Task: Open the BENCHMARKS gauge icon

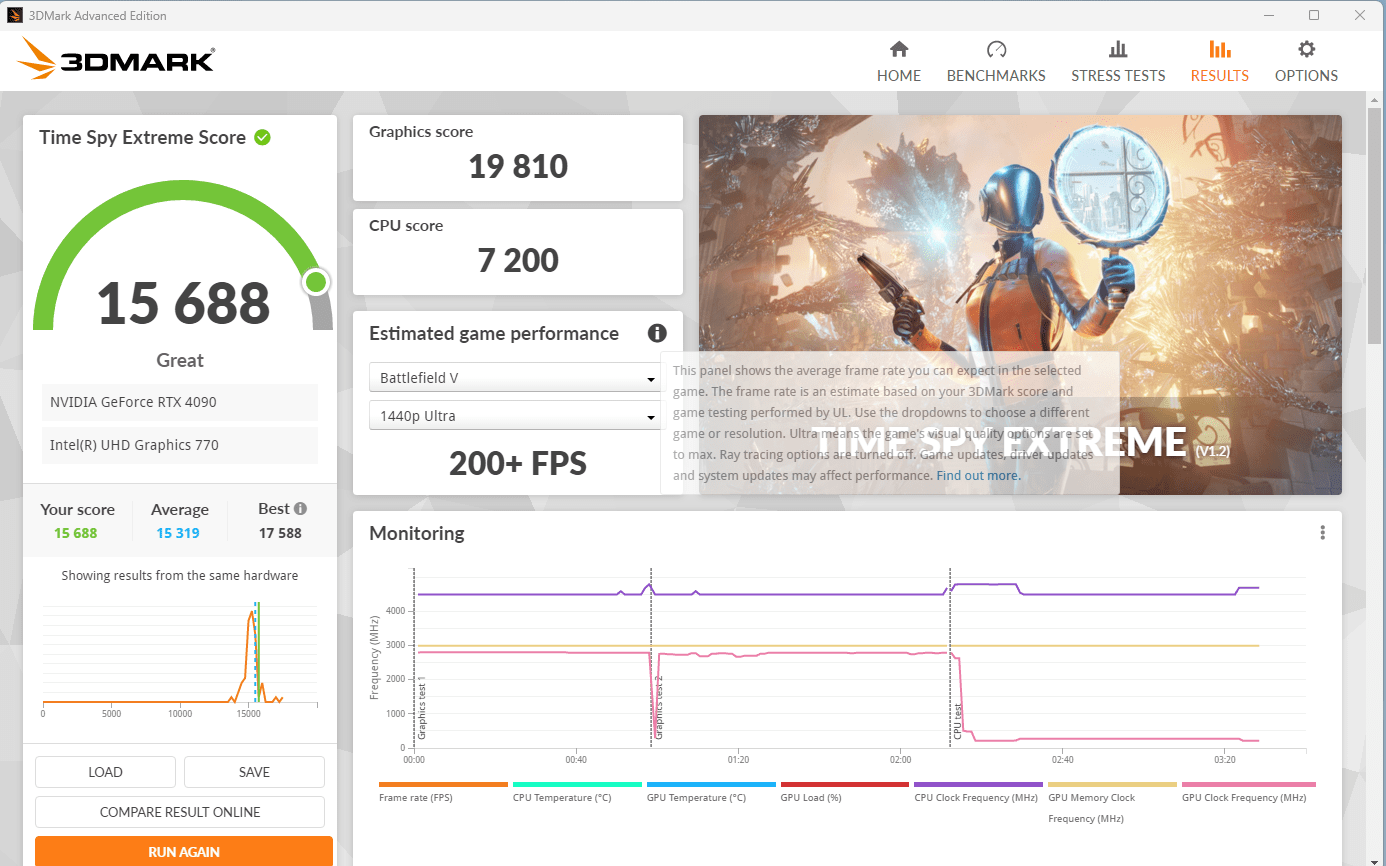Action: click(996, 49)
